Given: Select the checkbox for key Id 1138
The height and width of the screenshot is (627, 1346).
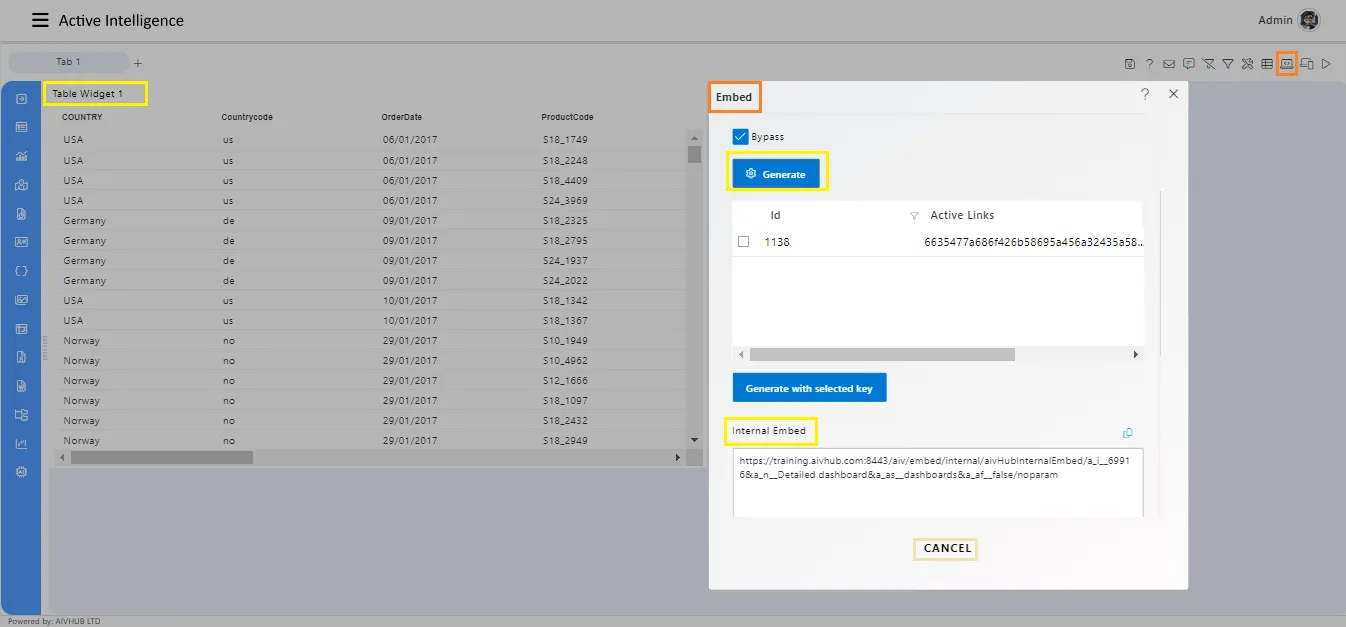Looking at the screenshot, I should tap(743, 241).
